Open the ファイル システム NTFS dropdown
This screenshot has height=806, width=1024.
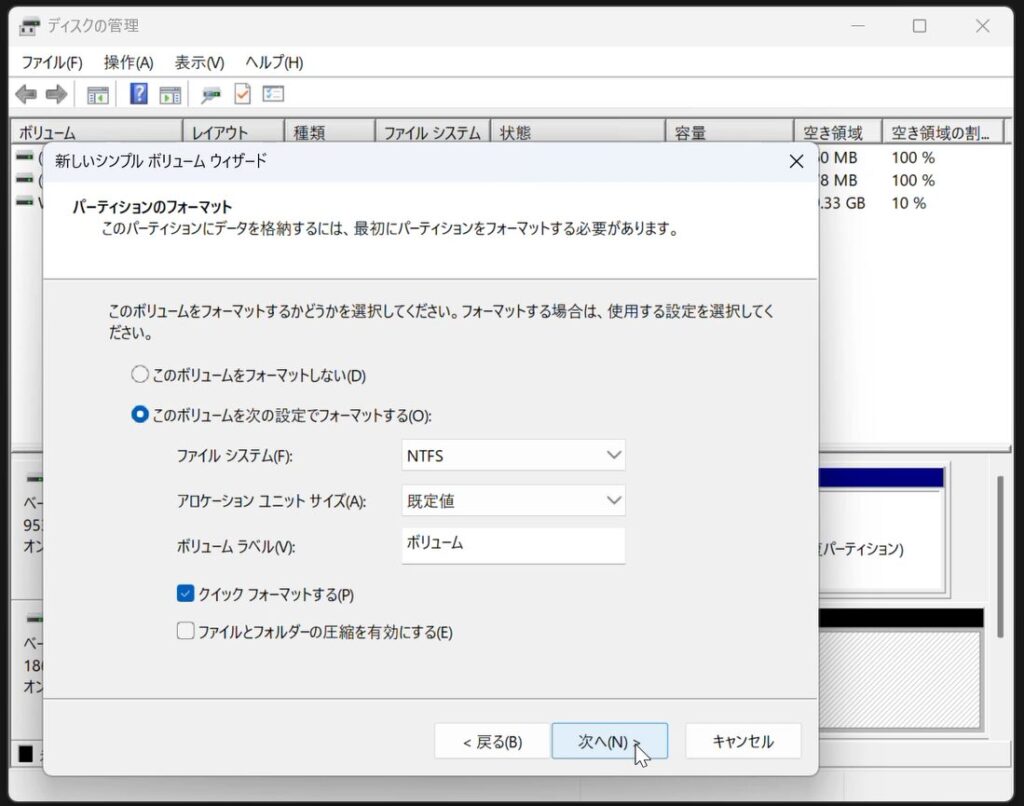coord(513,456)
